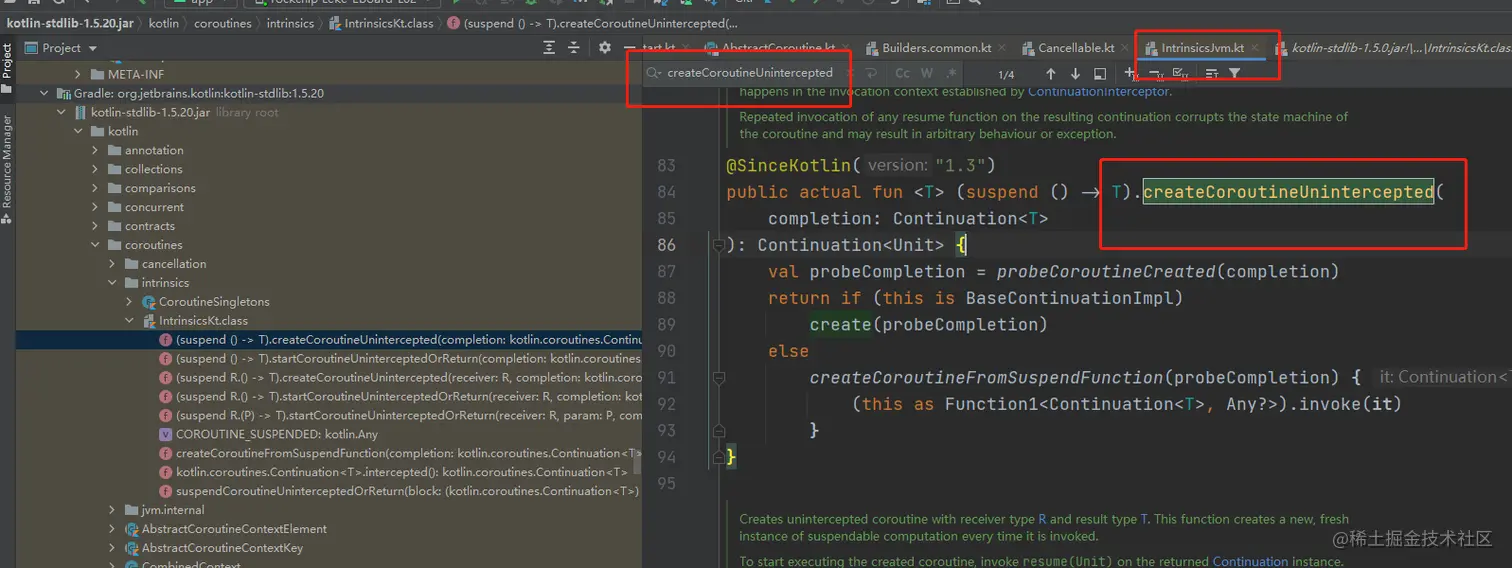Open Project panel settings gear
The width and height of the screenshot is (1512, 568).
tap(605, 48)
